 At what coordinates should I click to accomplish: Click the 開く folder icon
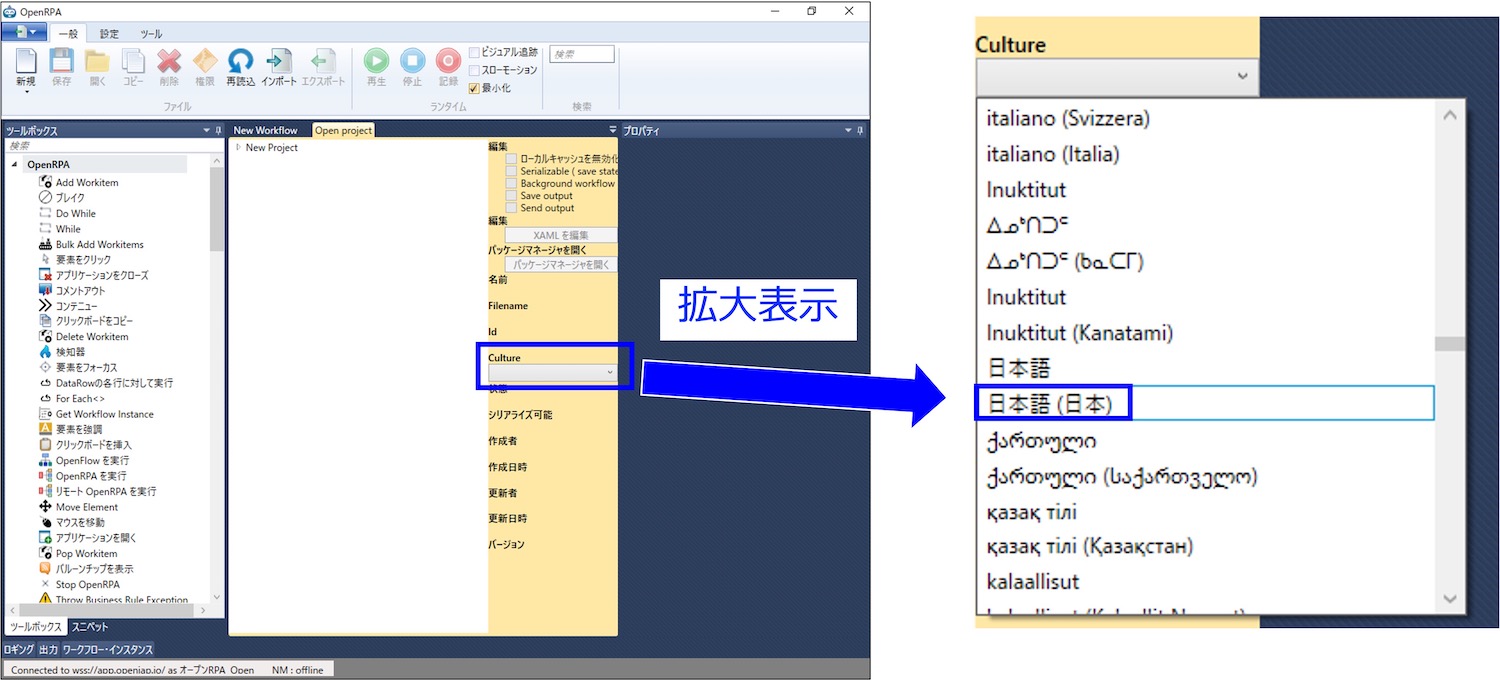[x=97, y=61]
